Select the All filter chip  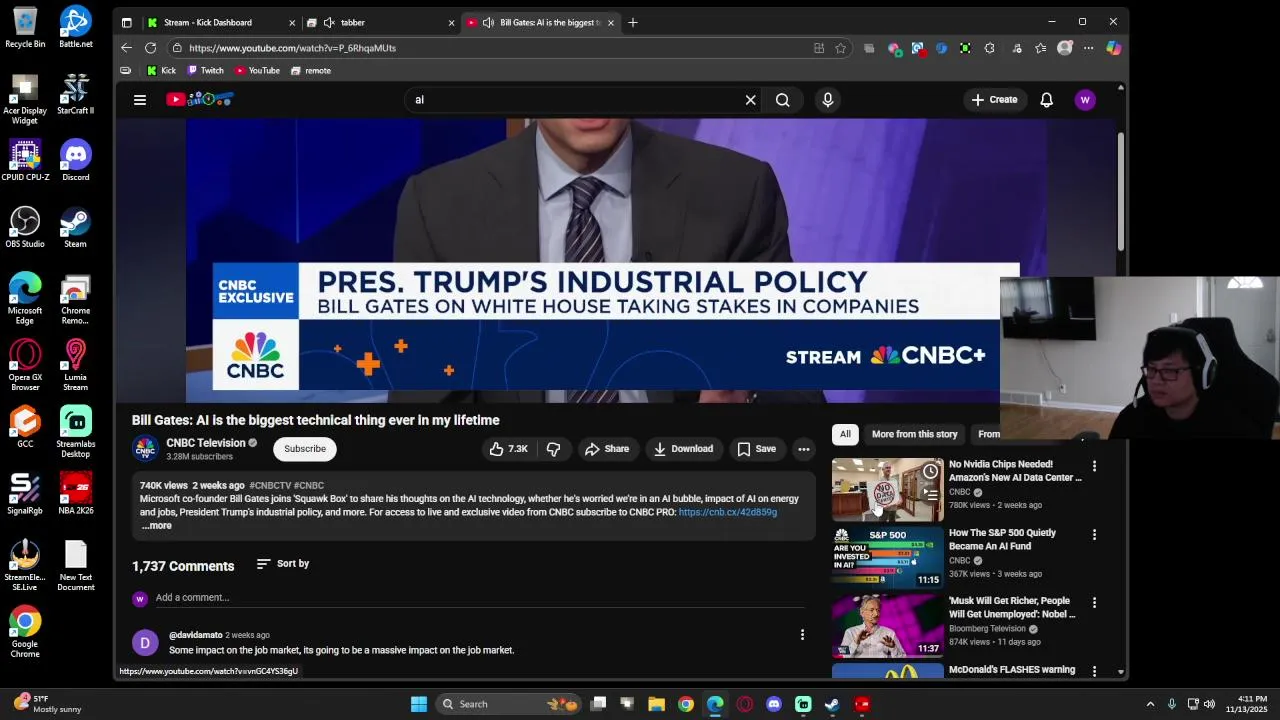tap(845, 434)
